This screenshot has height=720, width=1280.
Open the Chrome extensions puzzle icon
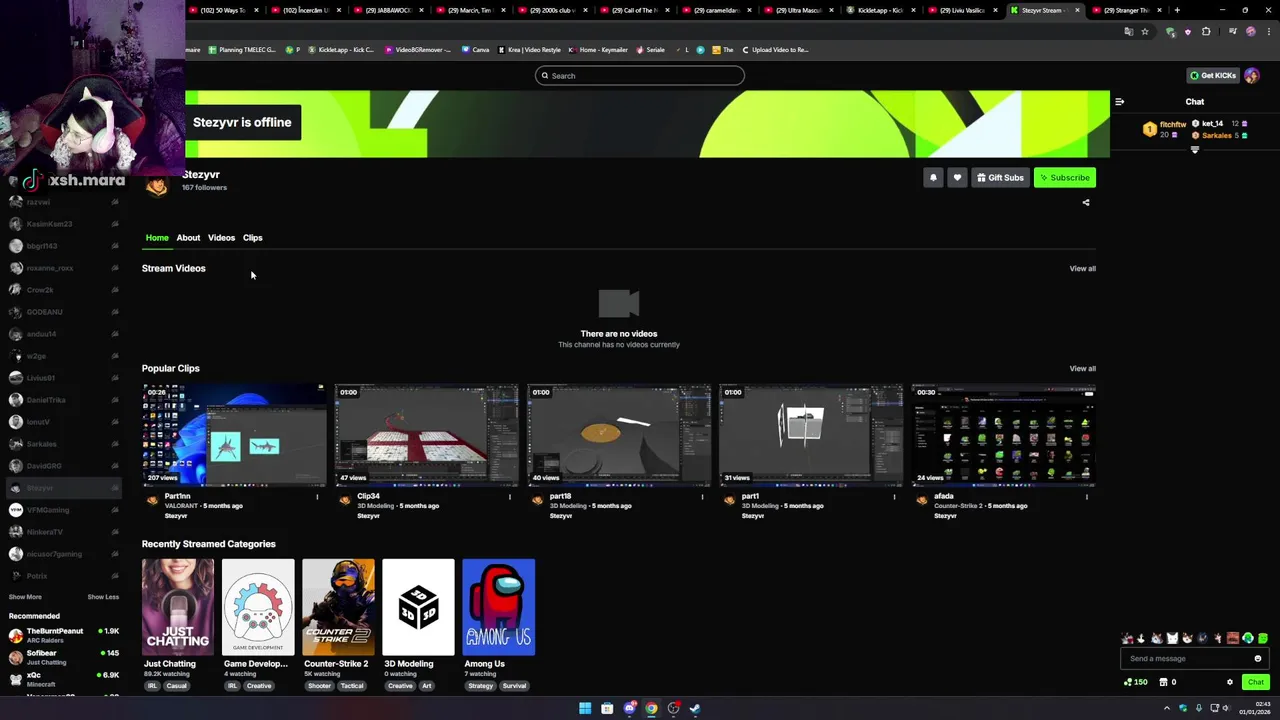point(1206,32)
